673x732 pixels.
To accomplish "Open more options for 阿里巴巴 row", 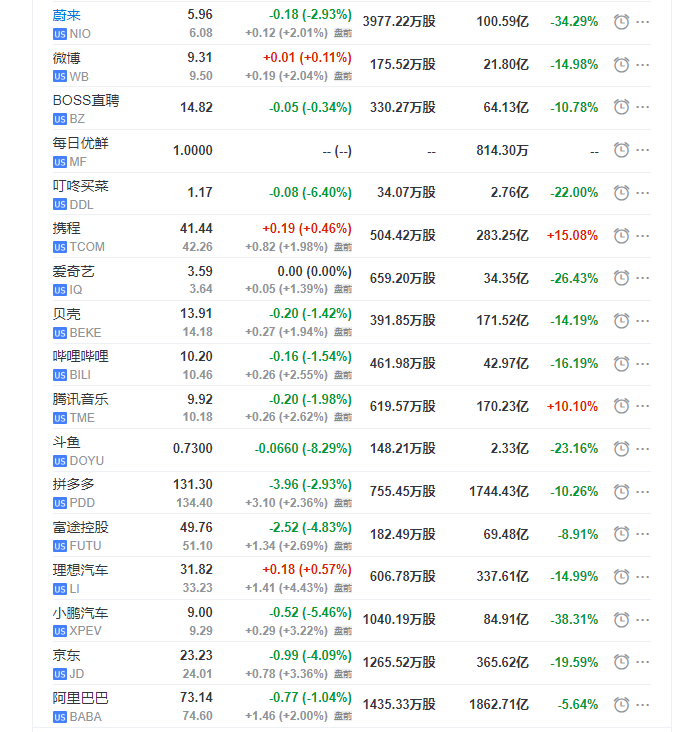I will point(643,704).
